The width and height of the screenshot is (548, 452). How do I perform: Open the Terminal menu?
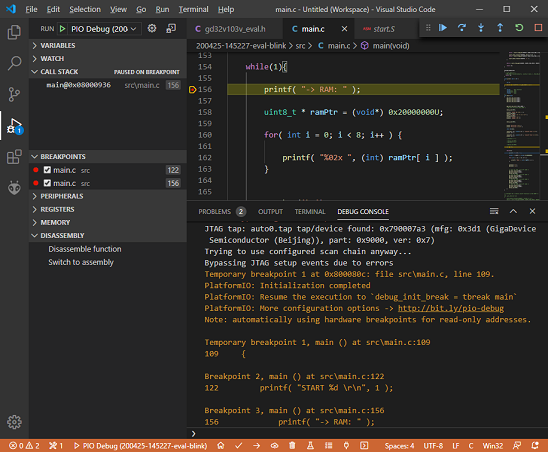click(x=193, y=9)
